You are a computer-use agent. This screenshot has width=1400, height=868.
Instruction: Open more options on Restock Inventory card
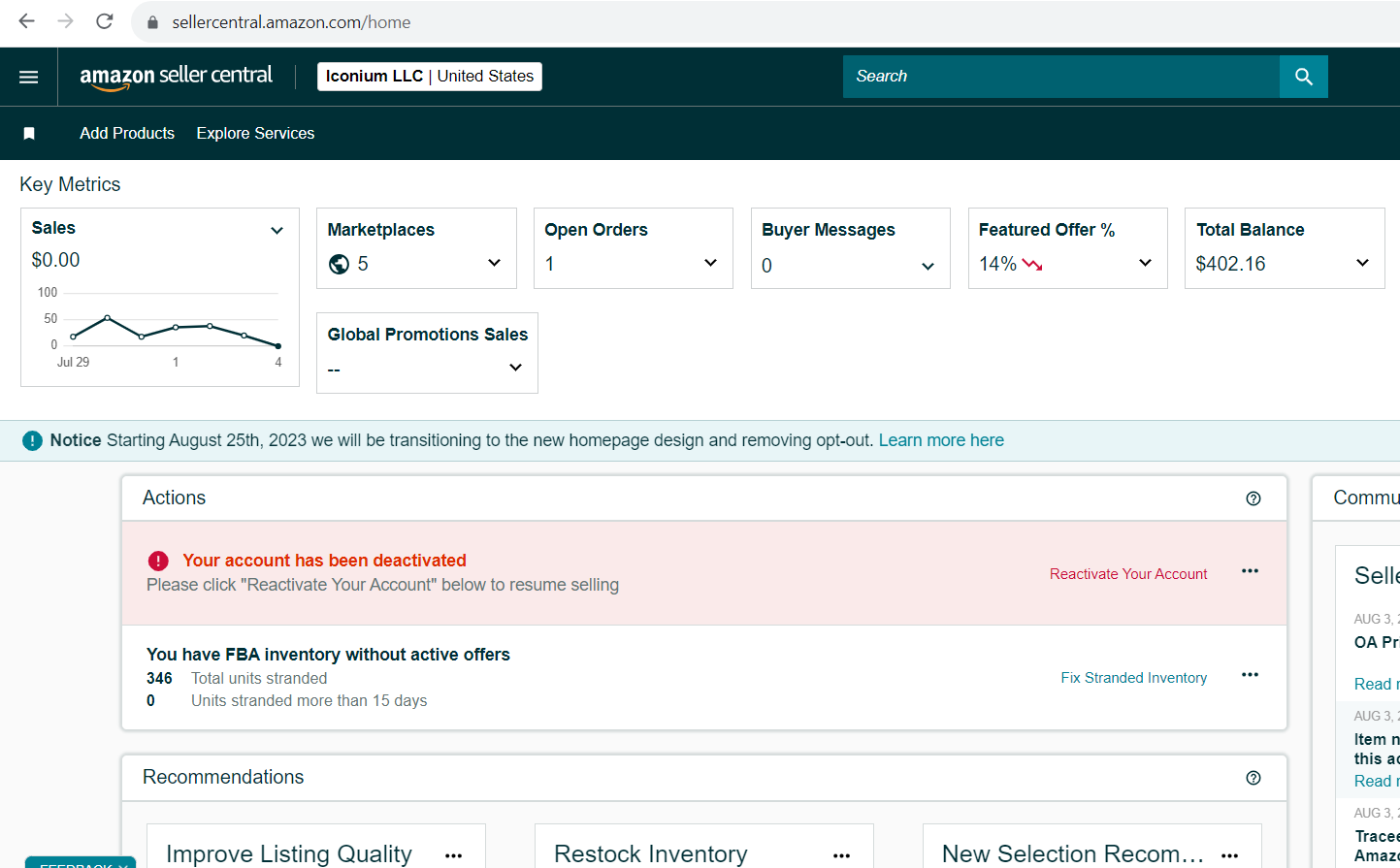(841, 855)
